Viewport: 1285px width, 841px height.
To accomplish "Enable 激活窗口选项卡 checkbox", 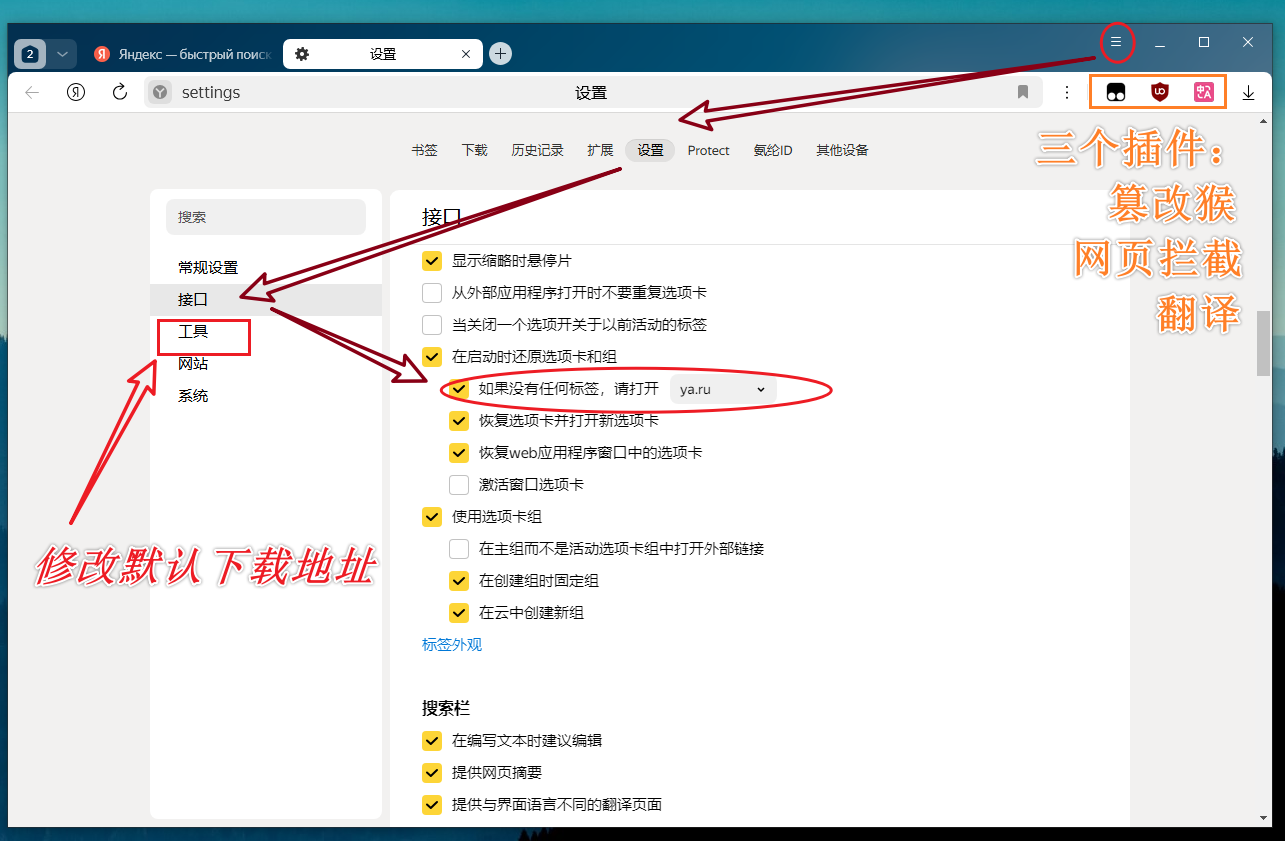I will [x=459, y=485].
